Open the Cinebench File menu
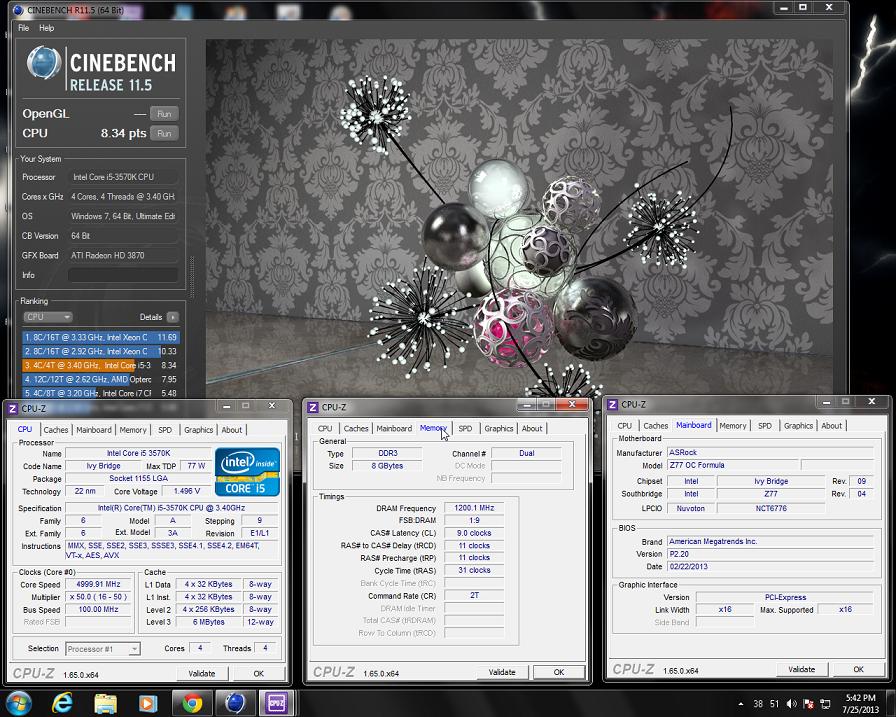The image size is (896, 717). tap(23, 28)
